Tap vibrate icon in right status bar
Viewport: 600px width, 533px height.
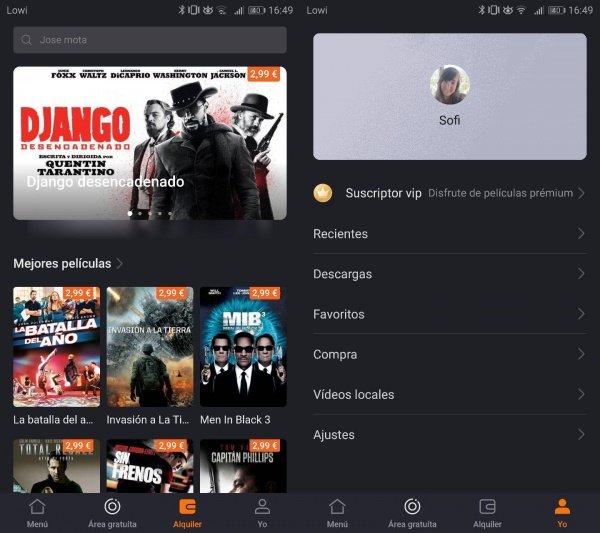tap(494, 10)
